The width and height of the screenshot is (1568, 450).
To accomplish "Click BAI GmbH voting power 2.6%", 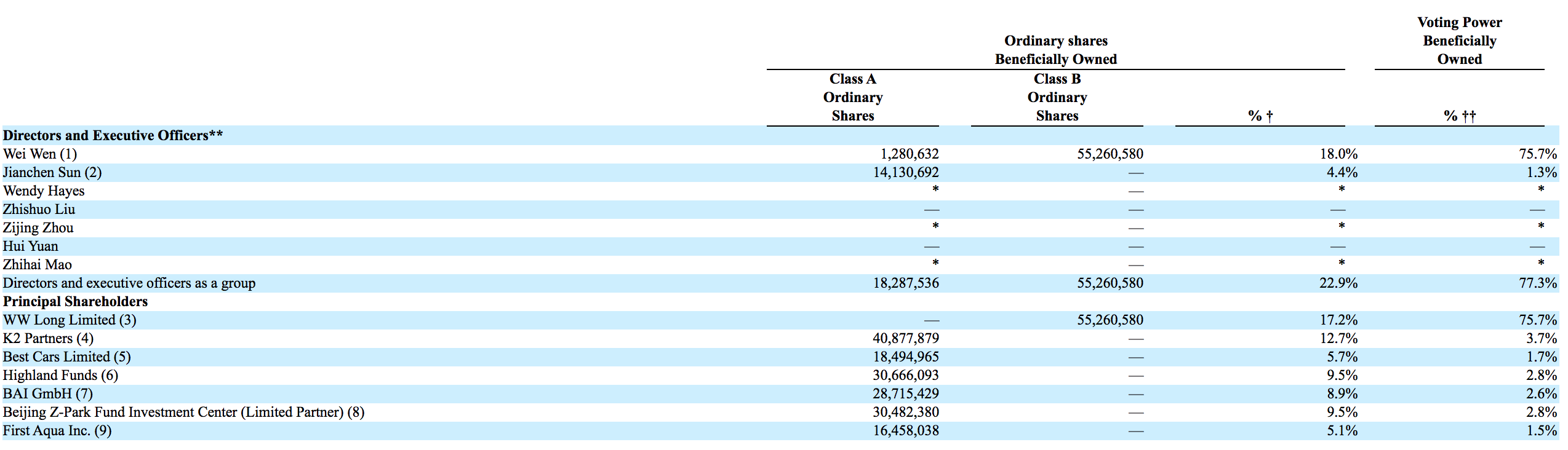I will point(1542,394).
